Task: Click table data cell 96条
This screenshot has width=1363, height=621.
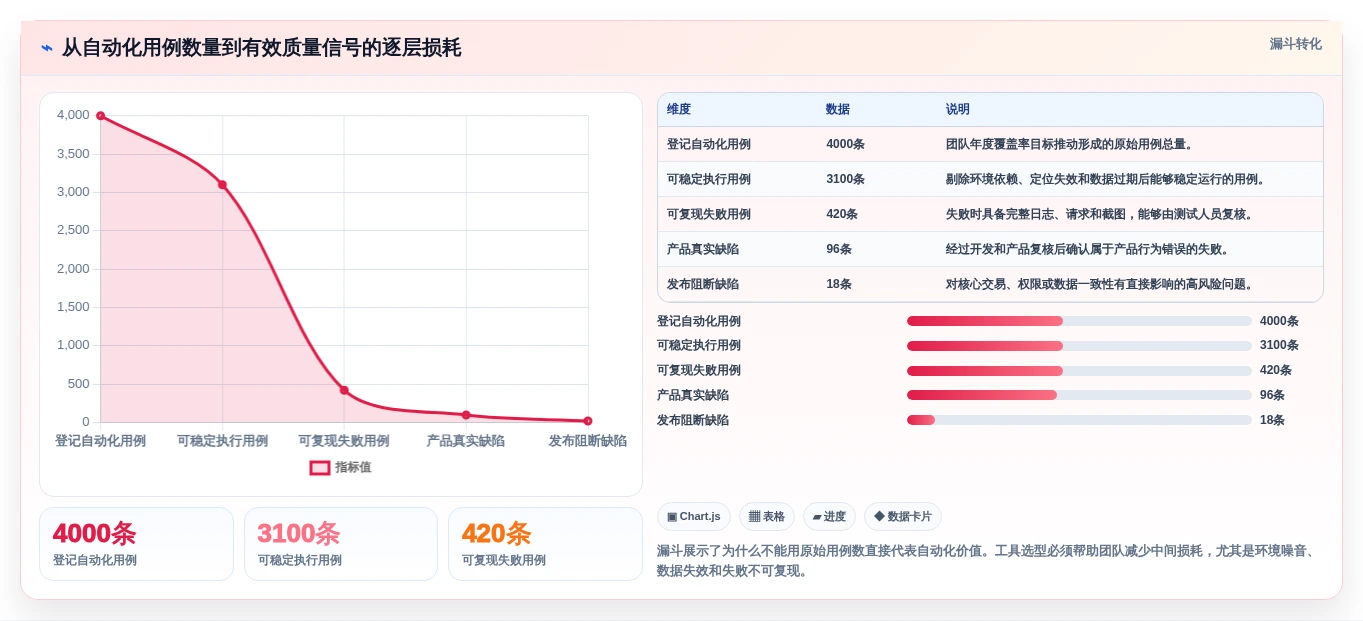Action: (839, 249)
